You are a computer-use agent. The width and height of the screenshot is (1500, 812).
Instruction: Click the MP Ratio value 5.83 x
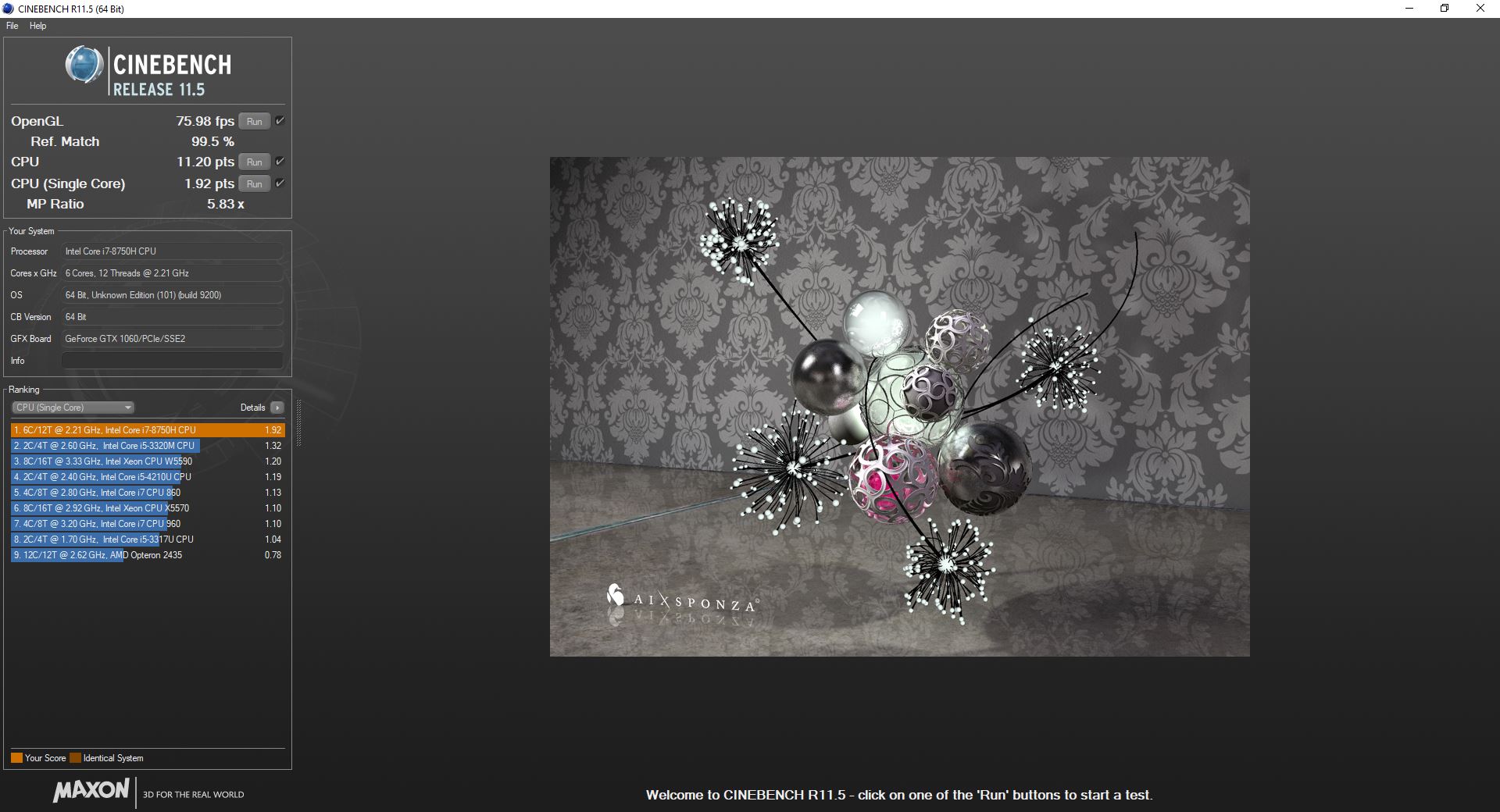click(225, 204)
